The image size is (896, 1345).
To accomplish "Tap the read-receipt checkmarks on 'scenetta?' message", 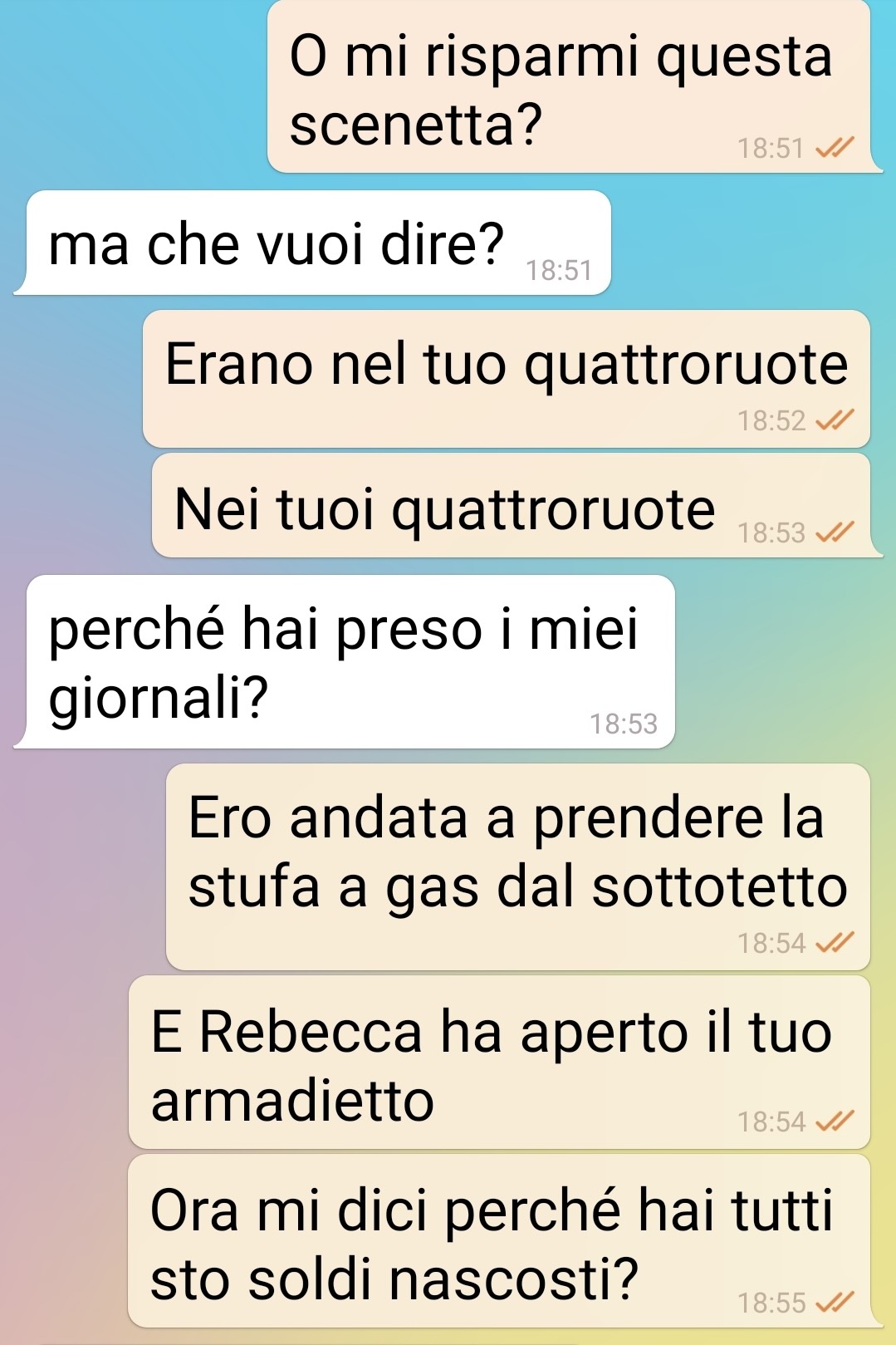I will [835, 148].
